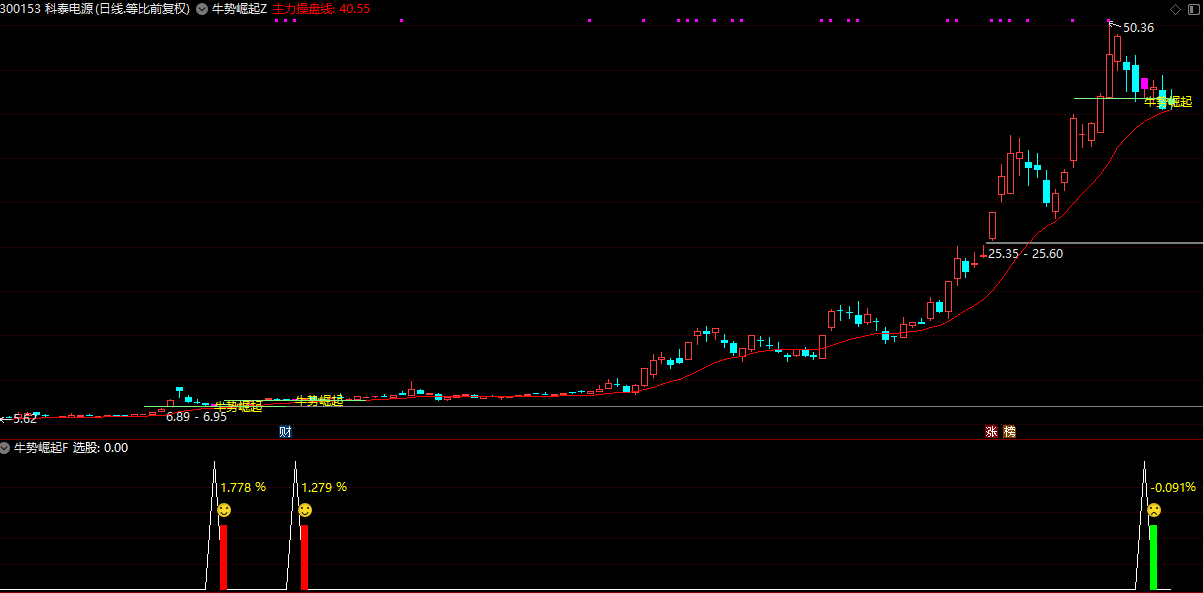Click the green signal bar in the sub-panel
The height and width of the screenshot is (593, 1203).
(x=1153, y=557)
